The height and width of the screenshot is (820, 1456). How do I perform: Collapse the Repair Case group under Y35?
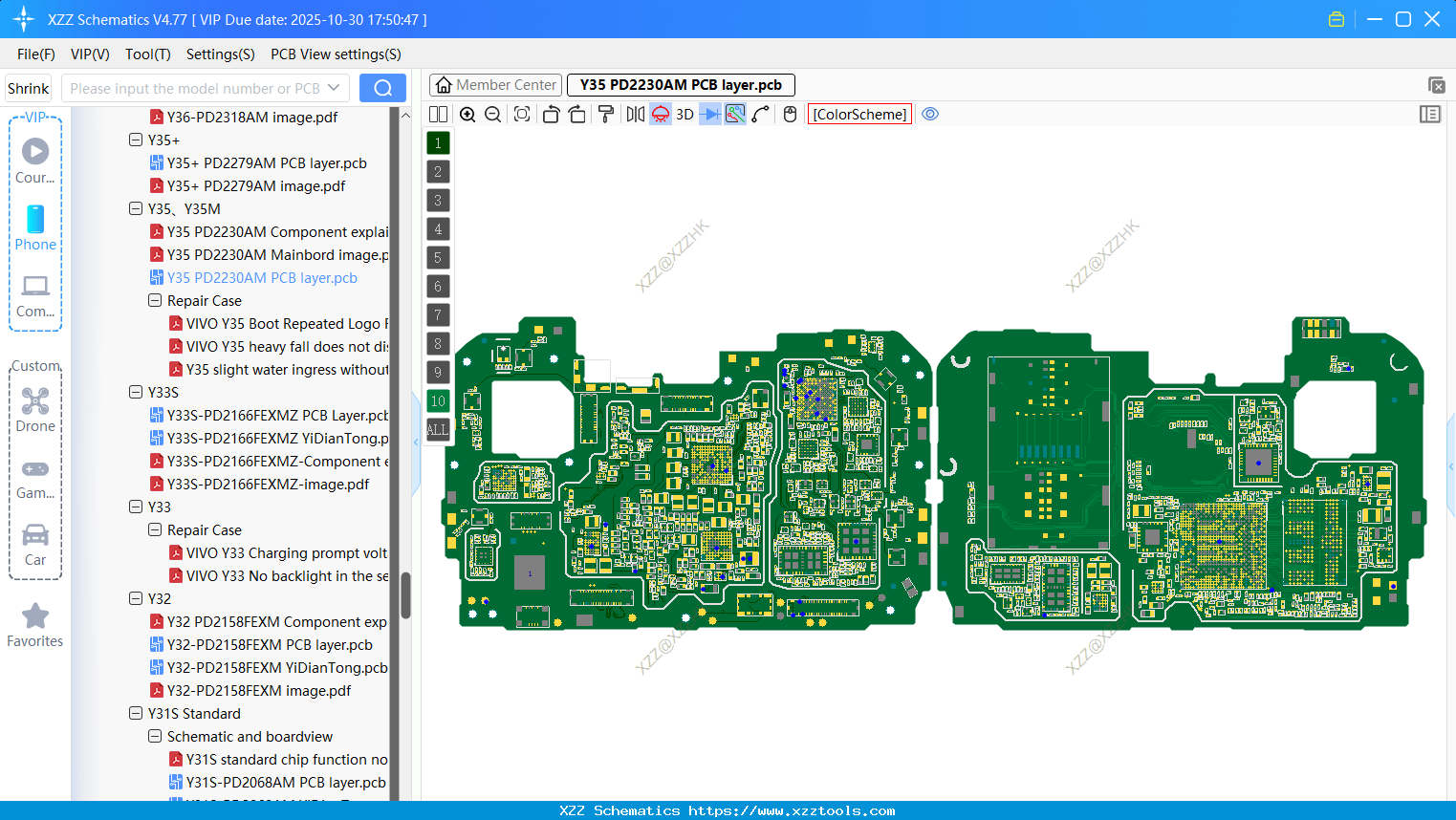pos(154,300)
